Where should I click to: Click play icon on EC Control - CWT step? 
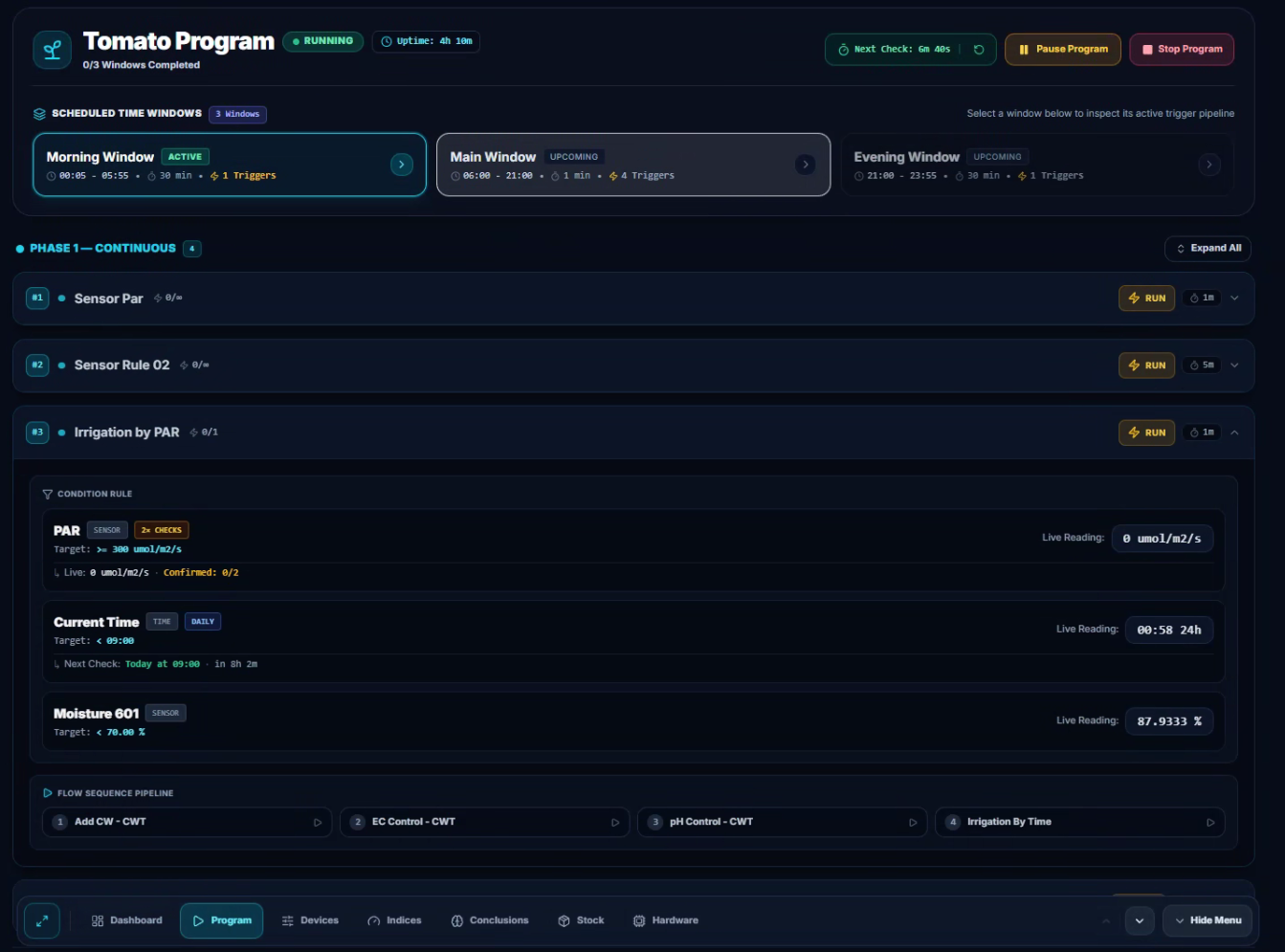pos(615,823)
